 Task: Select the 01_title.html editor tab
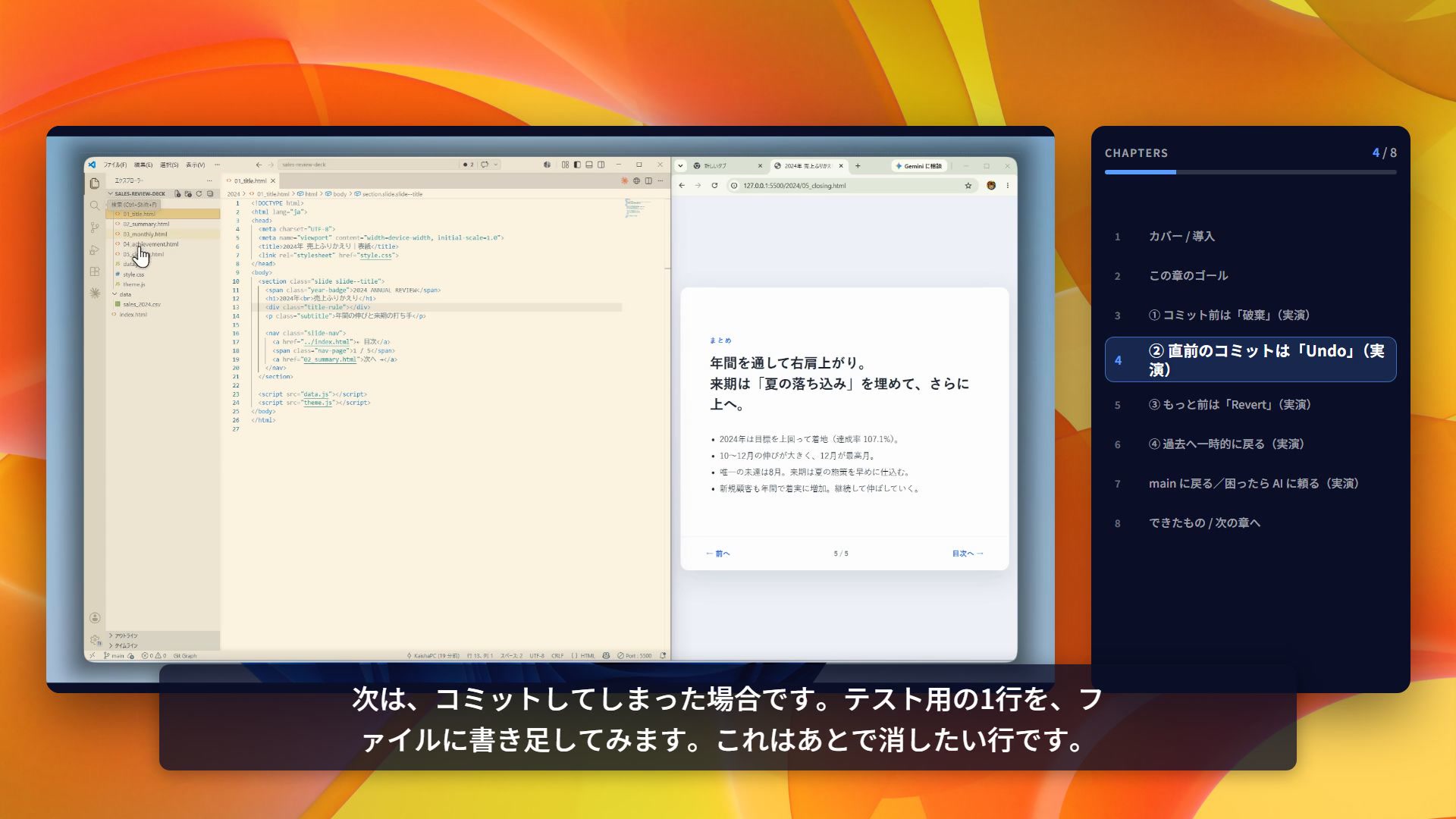tap(250, 181)
